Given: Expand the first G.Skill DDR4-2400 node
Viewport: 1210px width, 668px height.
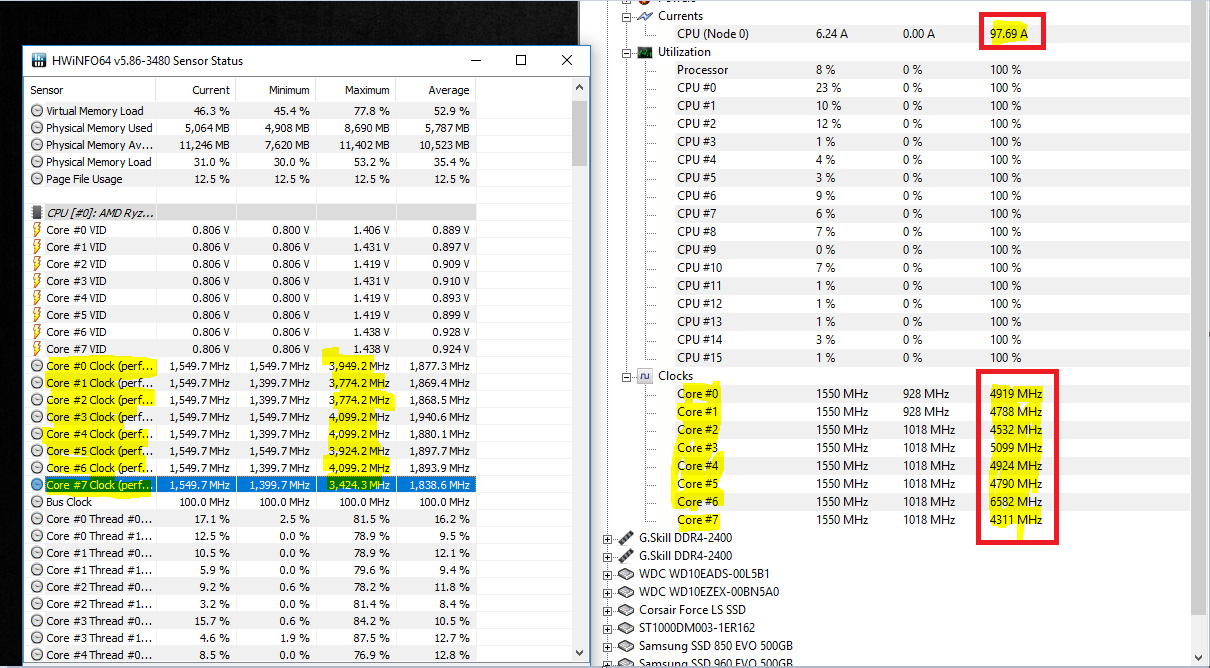Looking at the screenshot, I should pos(608,538).
